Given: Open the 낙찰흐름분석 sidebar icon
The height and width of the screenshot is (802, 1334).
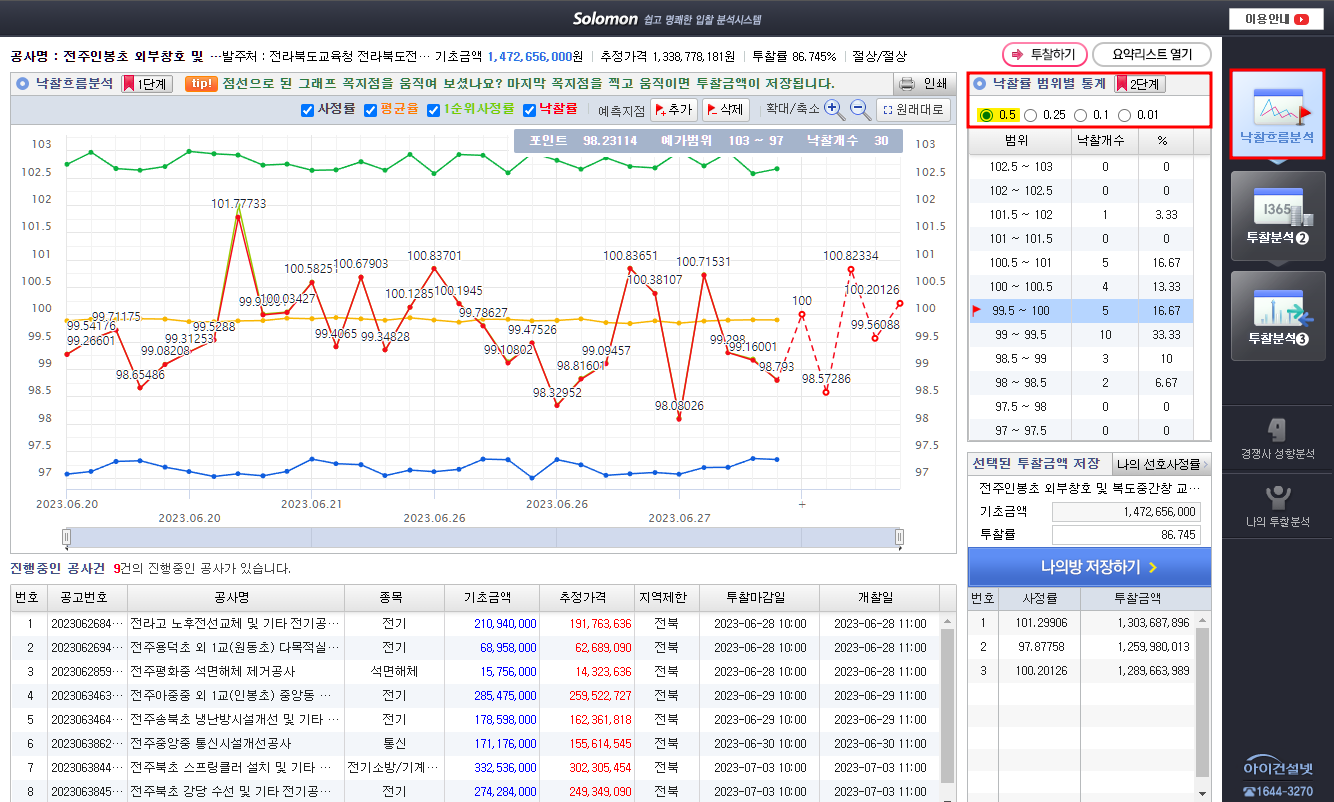Looking at the screenshot, I should (x=1277, y=113).
